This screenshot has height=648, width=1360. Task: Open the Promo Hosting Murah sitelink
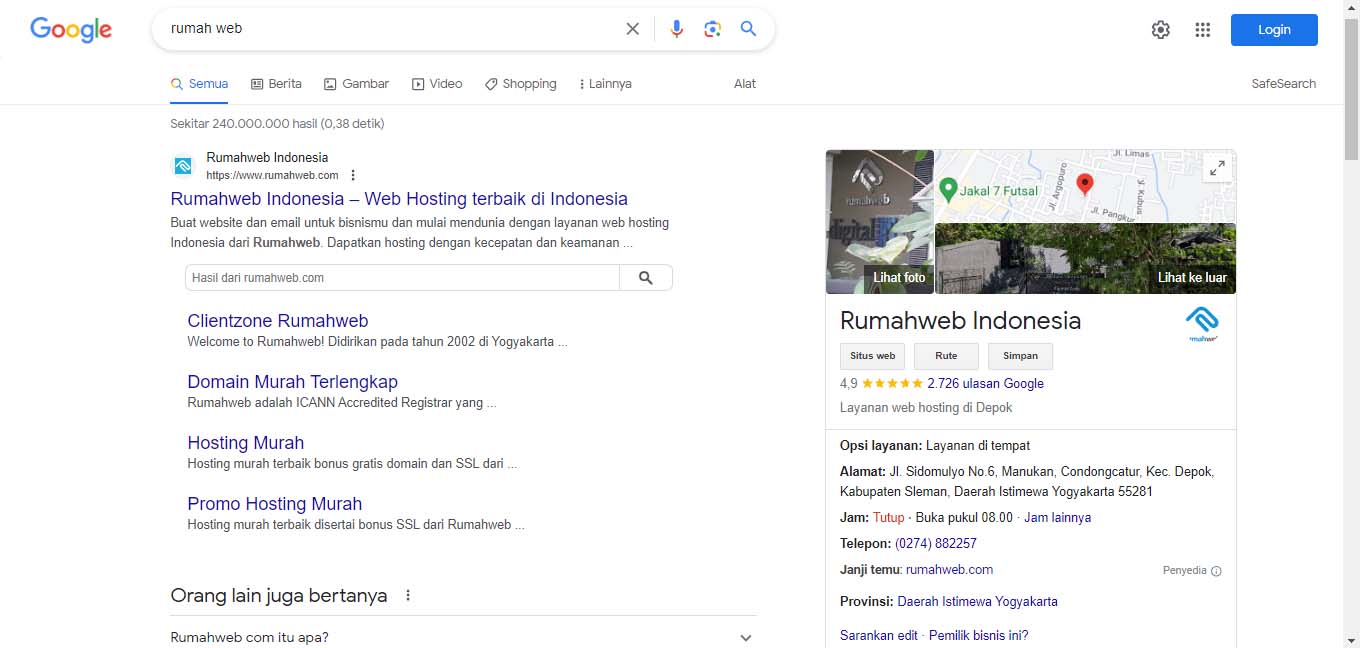click(x=275, y=504)
